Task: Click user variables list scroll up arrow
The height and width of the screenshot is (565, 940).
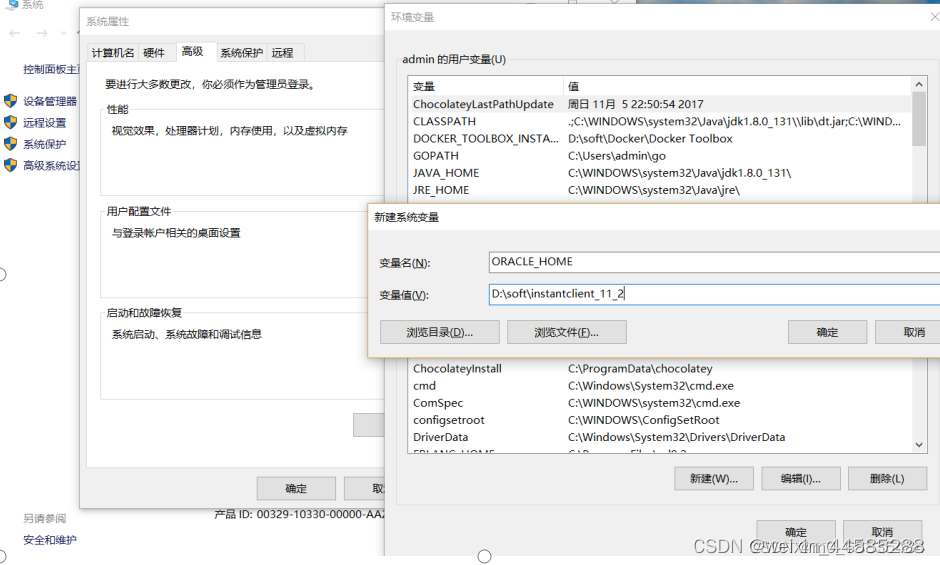Action: [918, 85]
